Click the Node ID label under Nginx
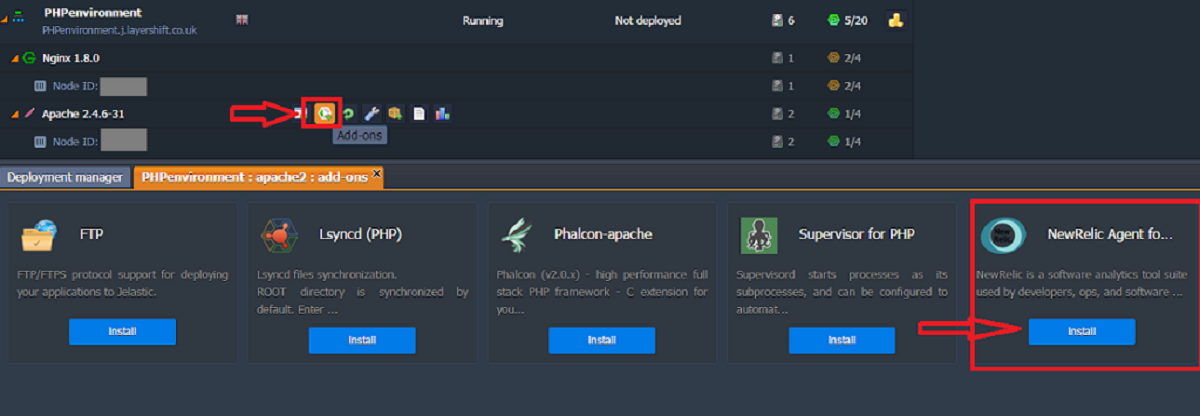Screen dimensions: 1200x416 (75, 86)
